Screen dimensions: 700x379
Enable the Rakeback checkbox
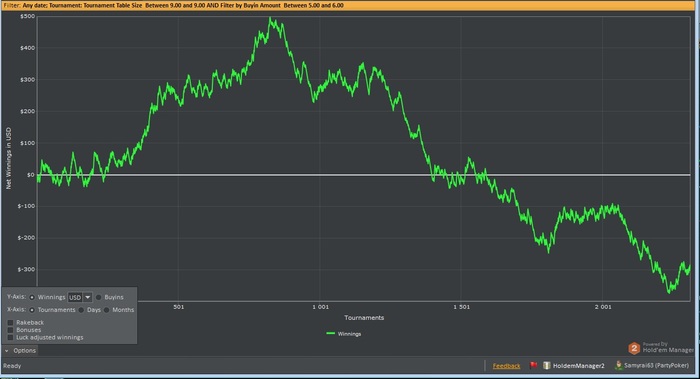(x=10, y=322)
